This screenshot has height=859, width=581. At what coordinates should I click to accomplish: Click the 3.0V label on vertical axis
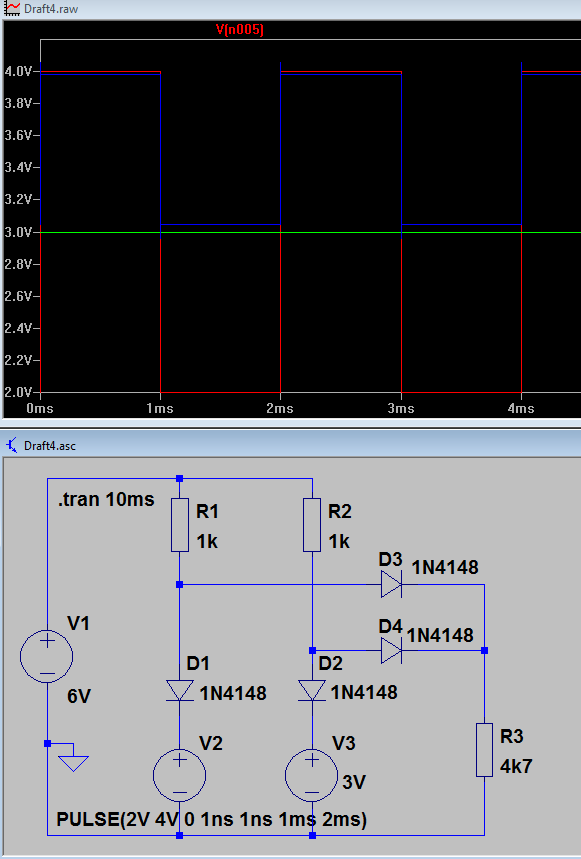tap(18, 232)
